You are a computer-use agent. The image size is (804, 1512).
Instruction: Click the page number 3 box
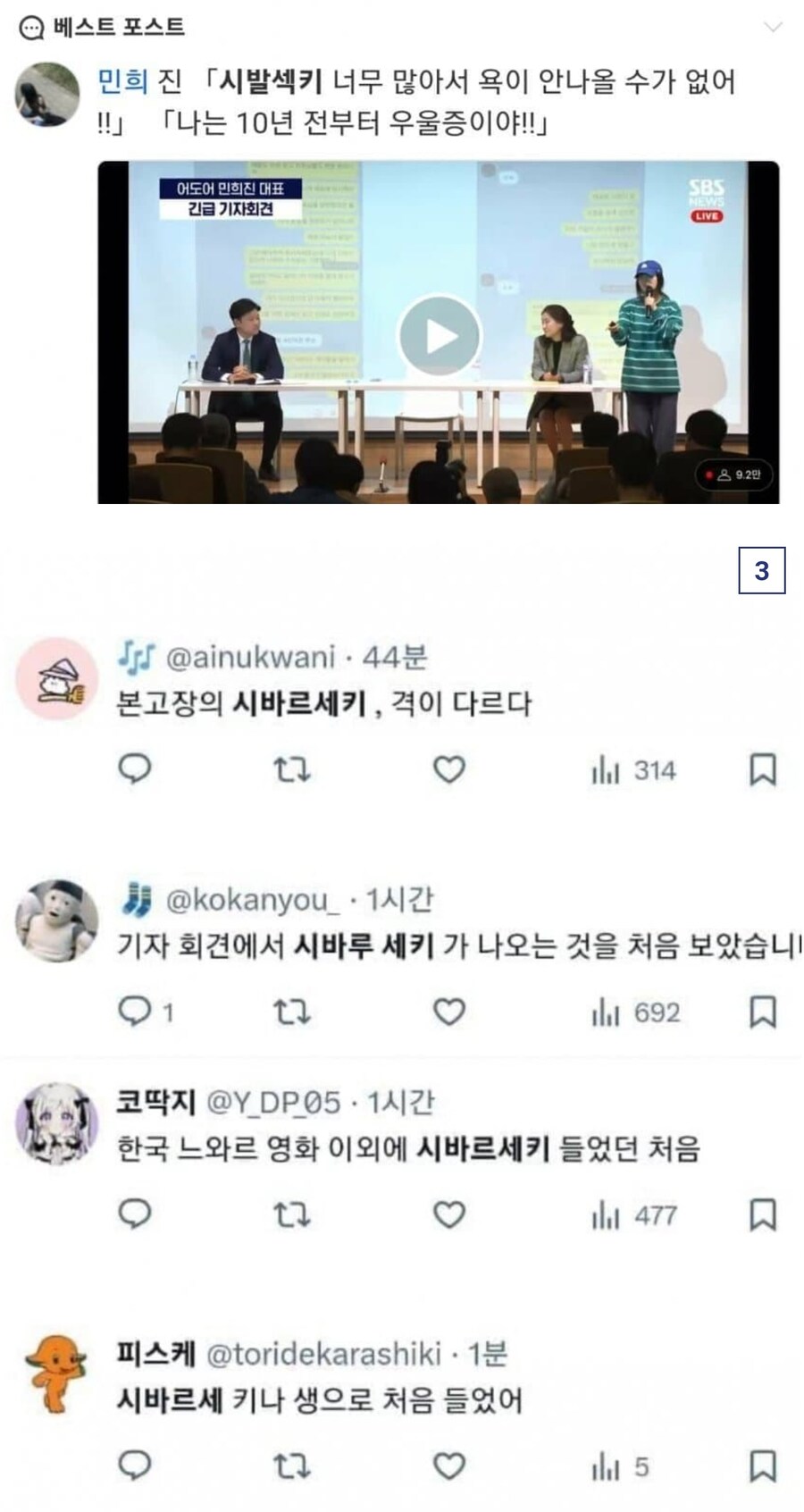[762, 570]
